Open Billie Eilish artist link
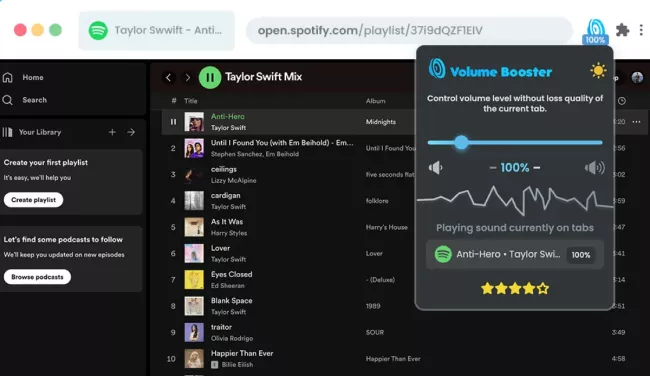This screenshot has height=376, width=650. (237, 365)
